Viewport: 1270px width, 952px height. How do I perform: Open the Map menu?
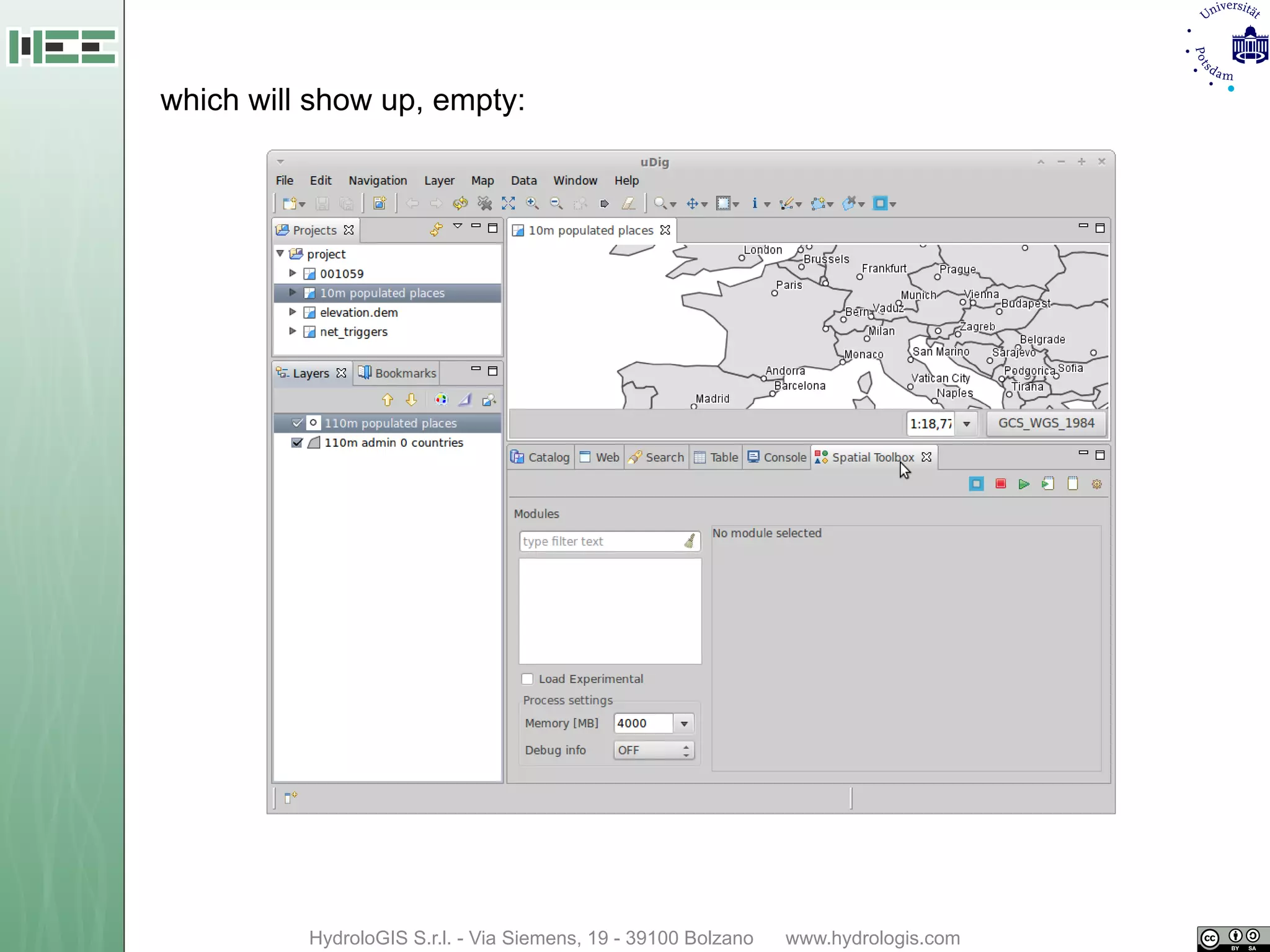click(x=482, y=180)
